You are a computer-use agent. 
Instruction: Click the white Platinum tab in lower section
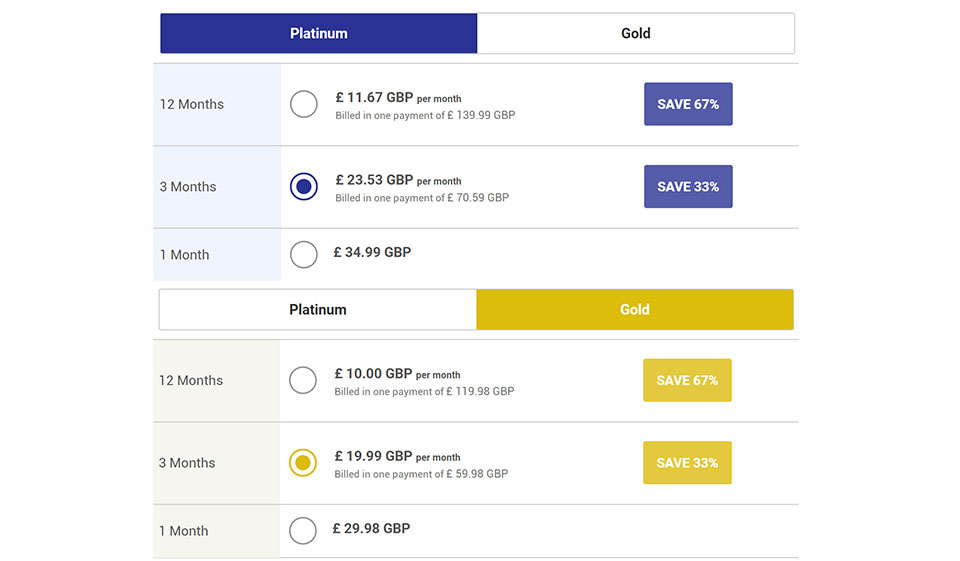pyautogui.click(x=318, y=309)
